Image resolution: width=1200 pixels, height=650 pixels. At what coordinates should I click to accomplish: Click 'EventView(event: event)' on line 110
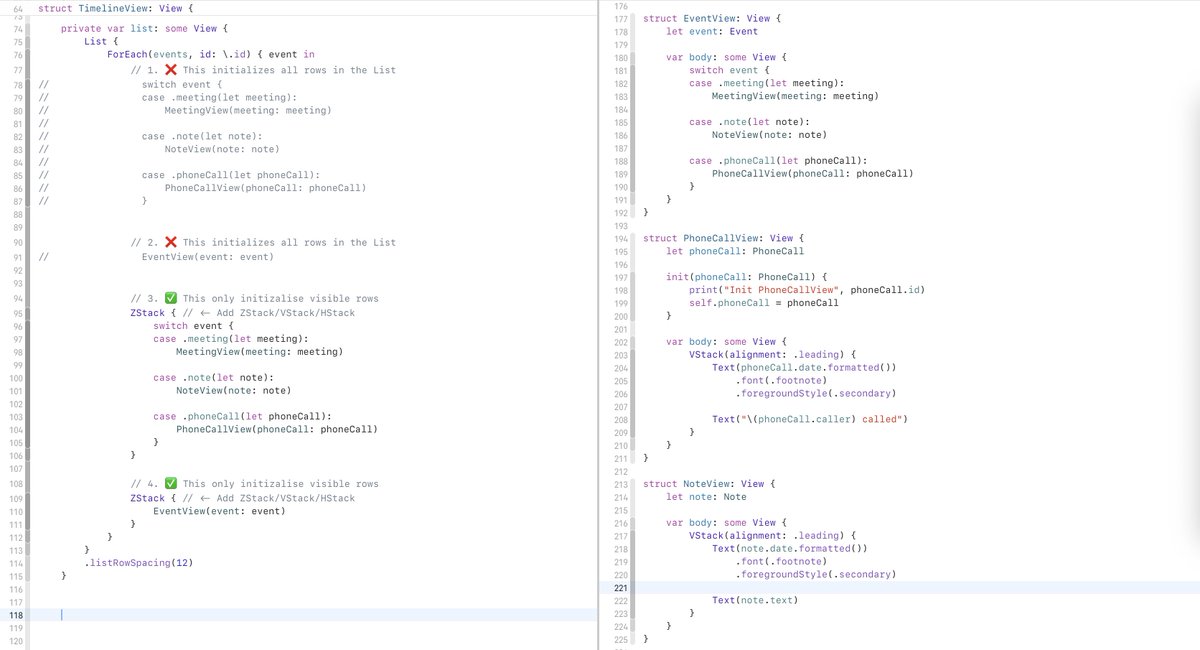pos(219,511)
